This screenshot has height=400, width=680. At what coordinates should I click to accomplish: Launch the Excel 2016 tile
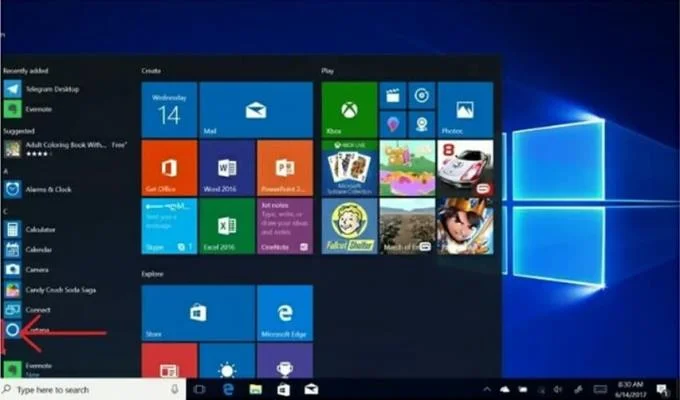(227, 226)
